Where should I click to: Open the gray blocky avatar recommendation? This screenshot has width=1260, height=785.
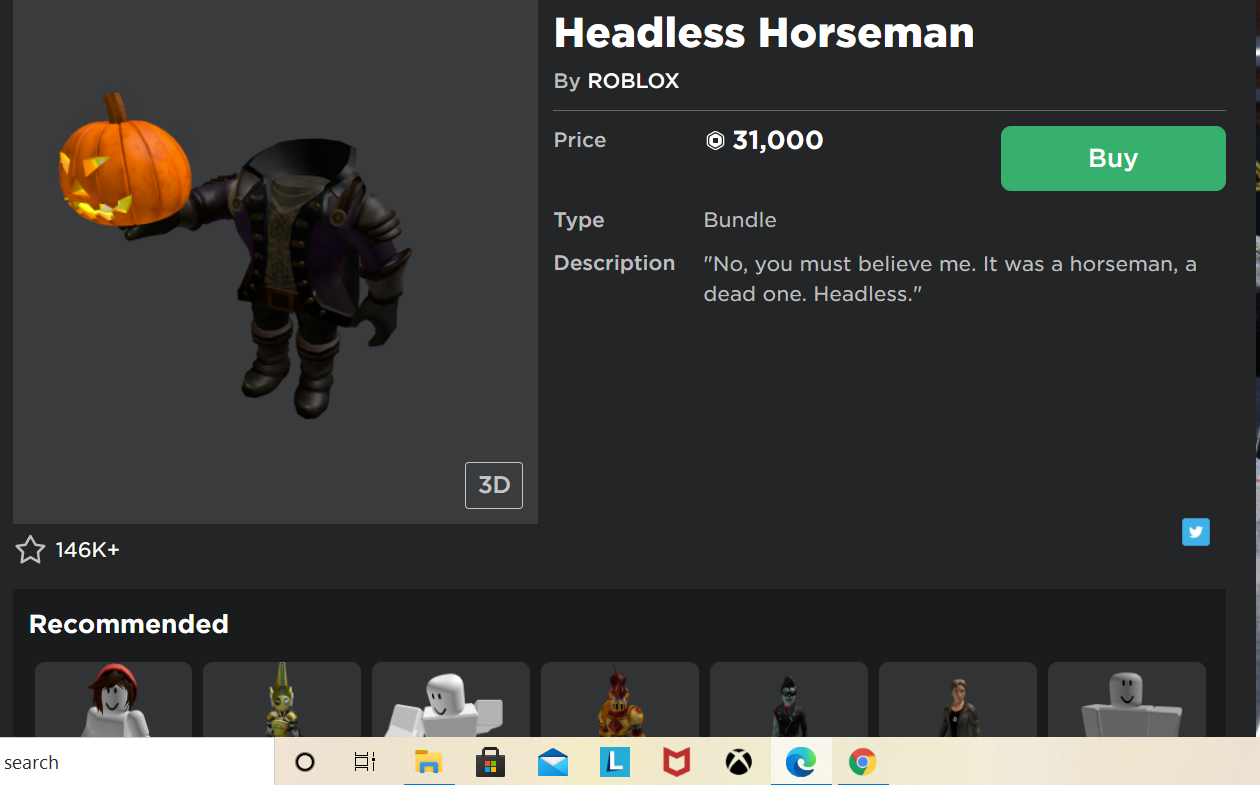point(1127,700)
